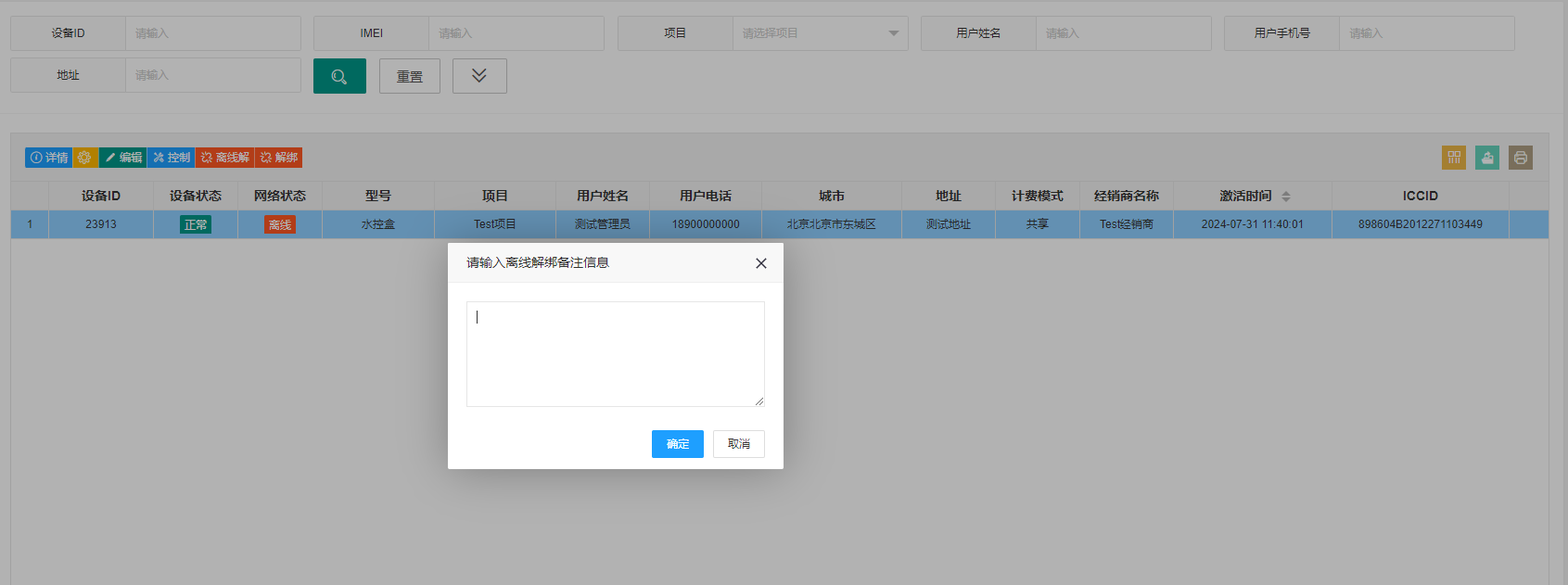Click the ICCID value 898604B2012271103449
The height and width of the screenshot is (585, 1568).
pyautogui.click(x=1421, y=224)
